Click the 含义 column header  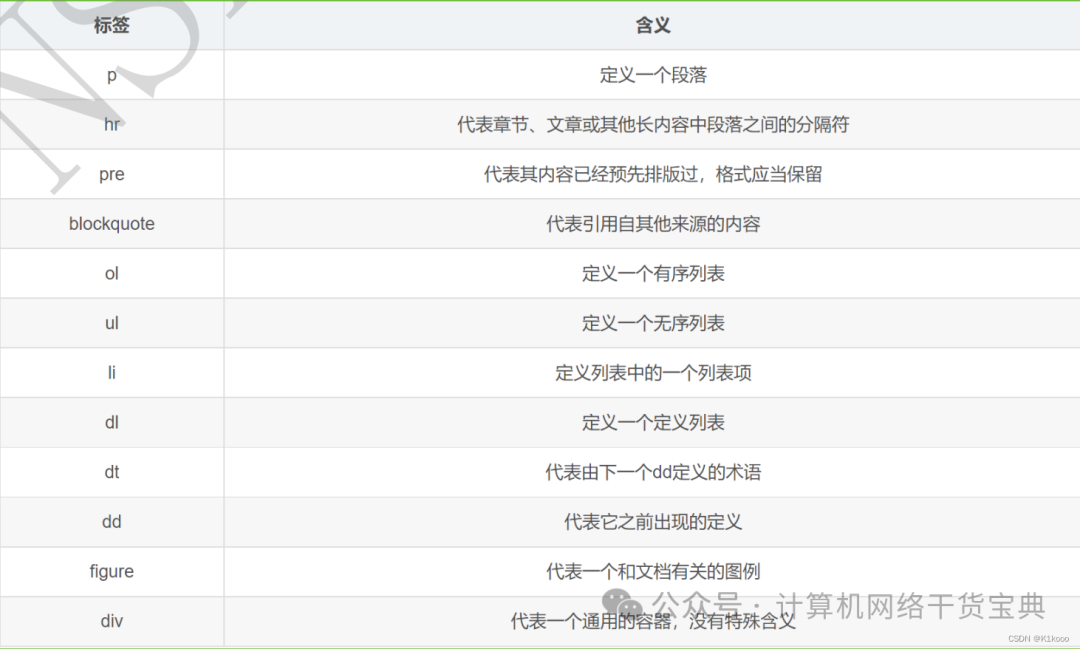click(x=652, y=25)
